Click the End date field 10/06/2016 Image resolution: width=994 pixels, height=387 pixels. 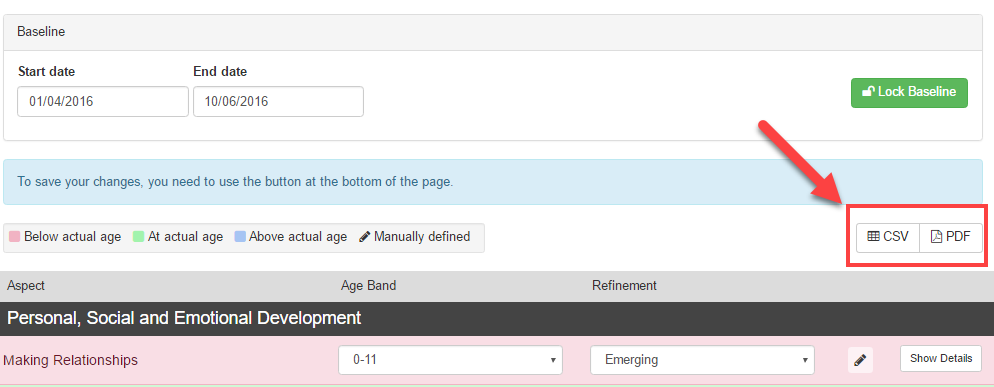tap(278, 102)
